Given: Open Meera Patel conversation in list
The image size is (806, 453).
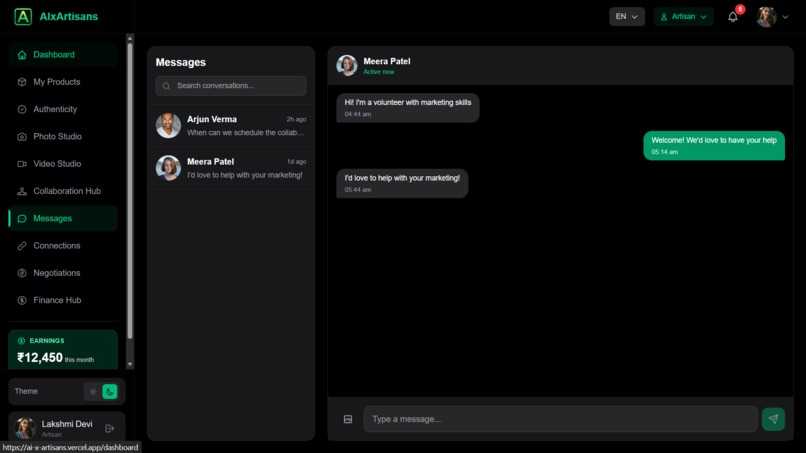Looking at the screenshot, I should [x=231, y=168].
